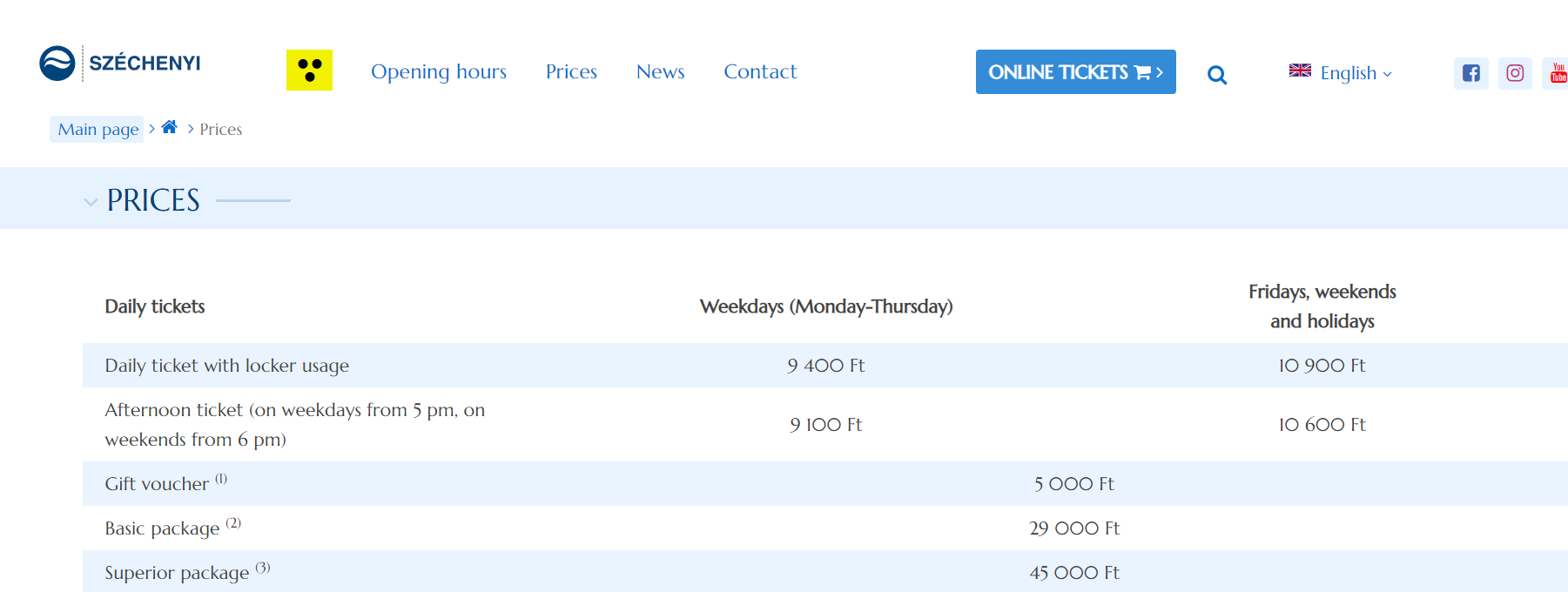Go to the Prices menu item
Image resolution: width=1568 pixels, height=592 pixels.
pyautogui.click(x=571, y=71)
